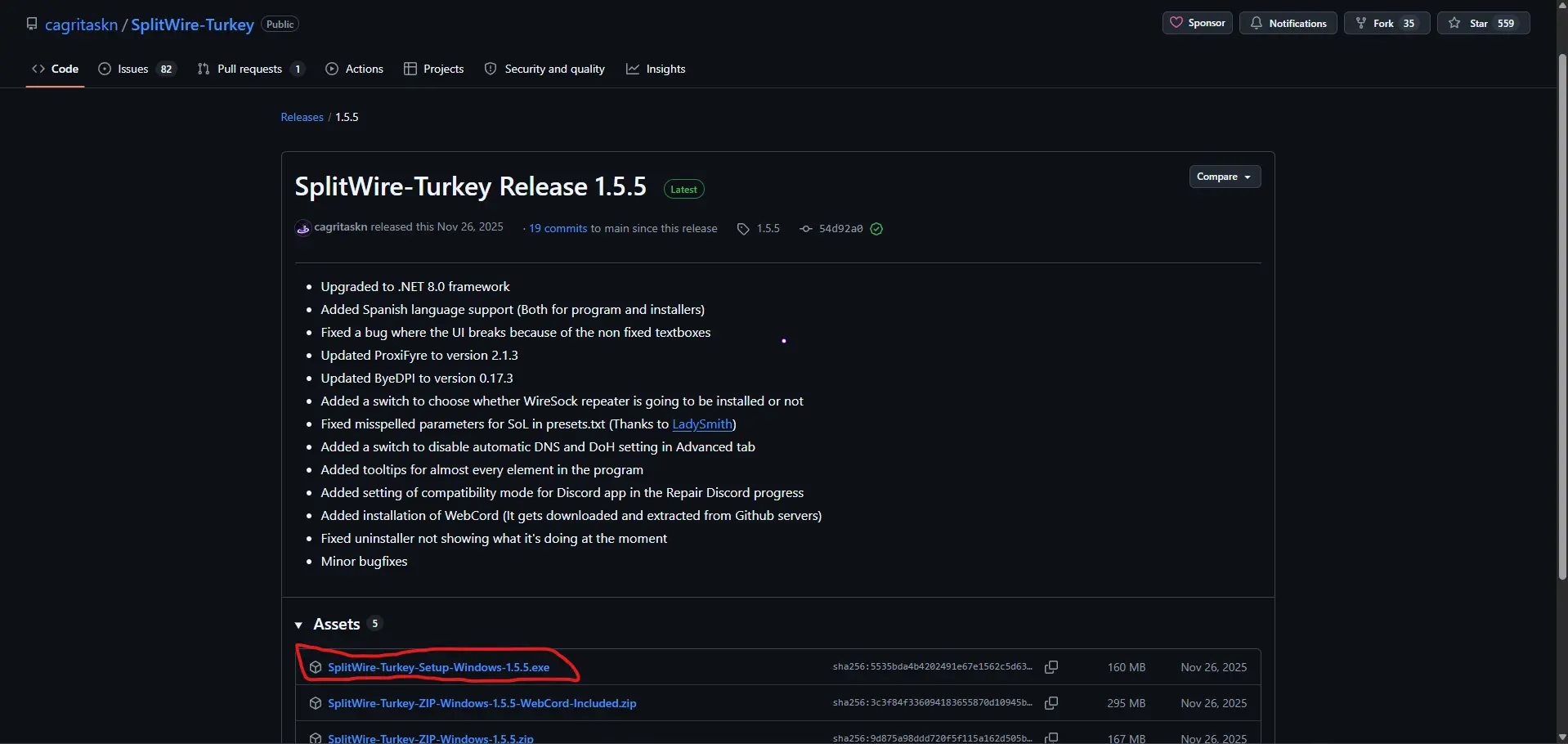Image resolution: width=1568 pixels, height=744 pixels.
Task: Click the 'Minor bugfixes' line
Action: [x=364, y=562]
